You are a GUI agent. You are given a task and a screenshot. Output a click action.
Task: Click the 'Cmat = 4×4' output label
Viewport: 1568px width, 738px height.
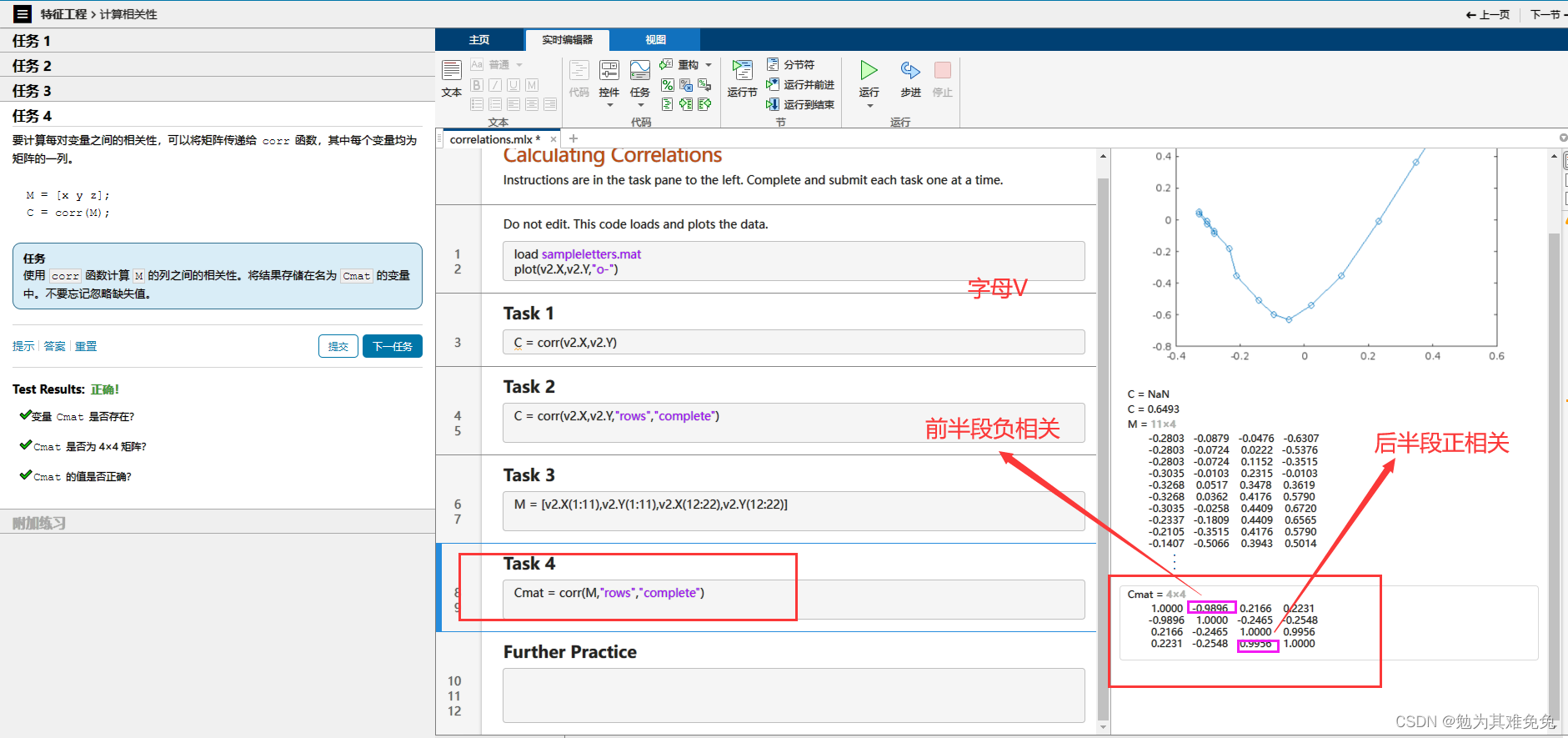[1156, 594]
